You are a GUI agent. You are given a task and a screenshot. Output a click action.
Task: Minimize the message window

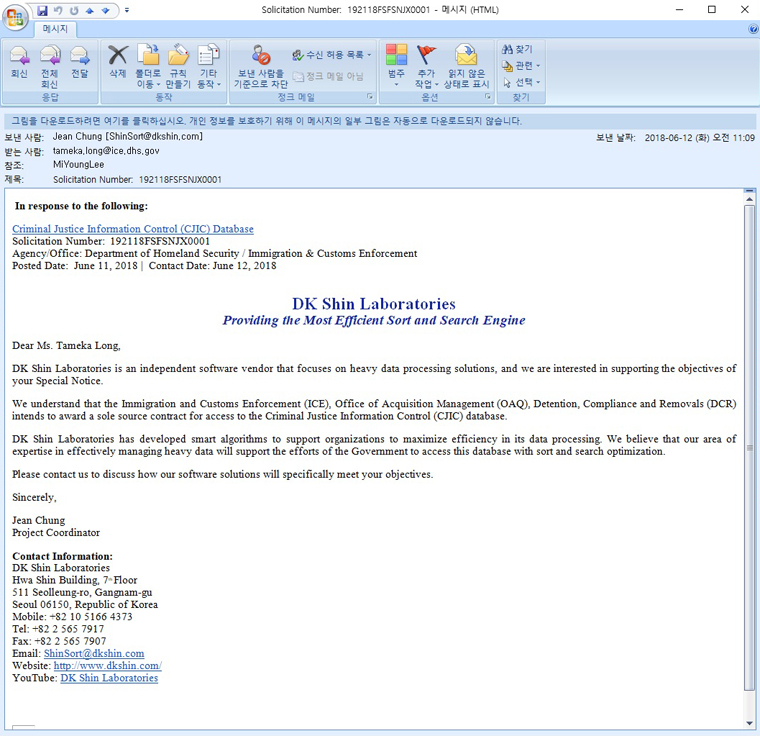pos(680,10)
